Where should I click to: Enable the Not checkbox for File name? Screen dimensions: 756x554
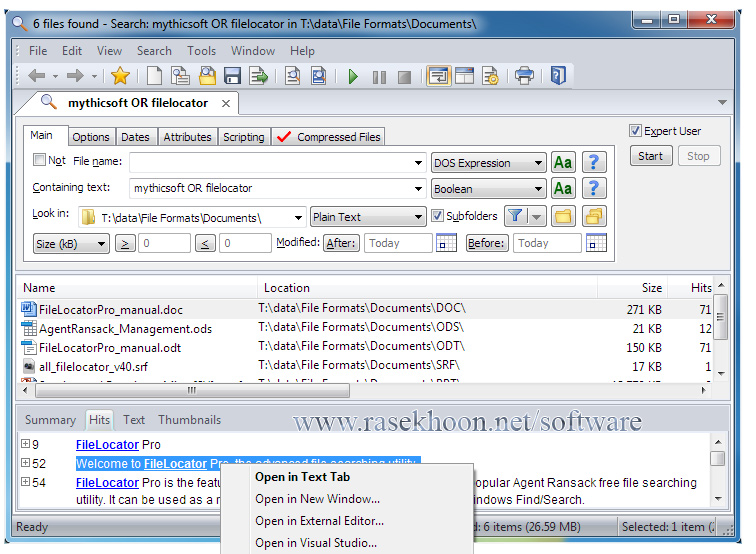[39, 160]
